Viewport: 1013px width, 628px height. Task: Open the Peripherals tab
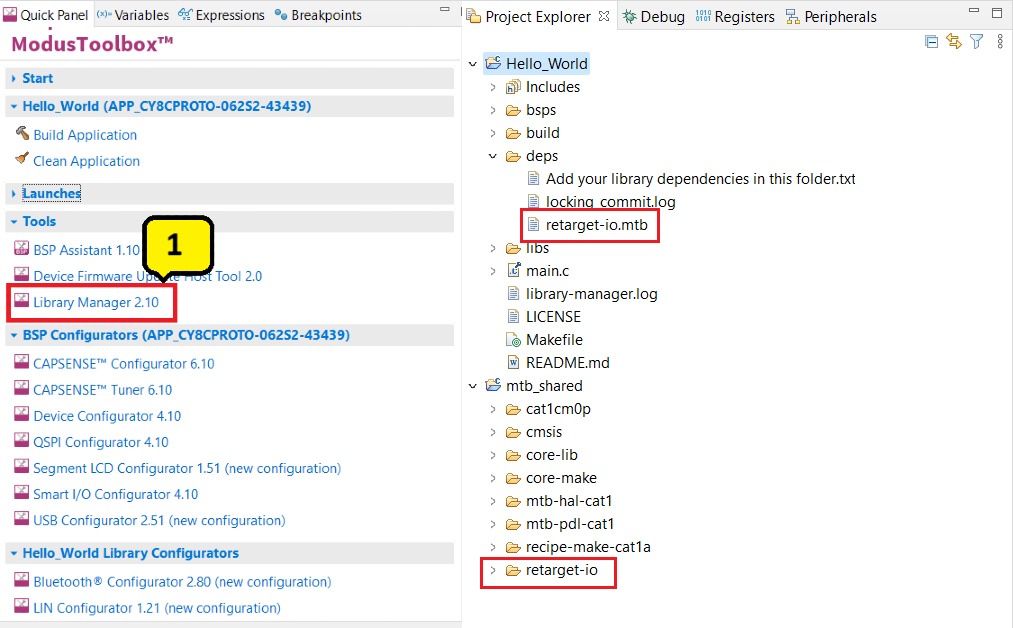[831, 17]
